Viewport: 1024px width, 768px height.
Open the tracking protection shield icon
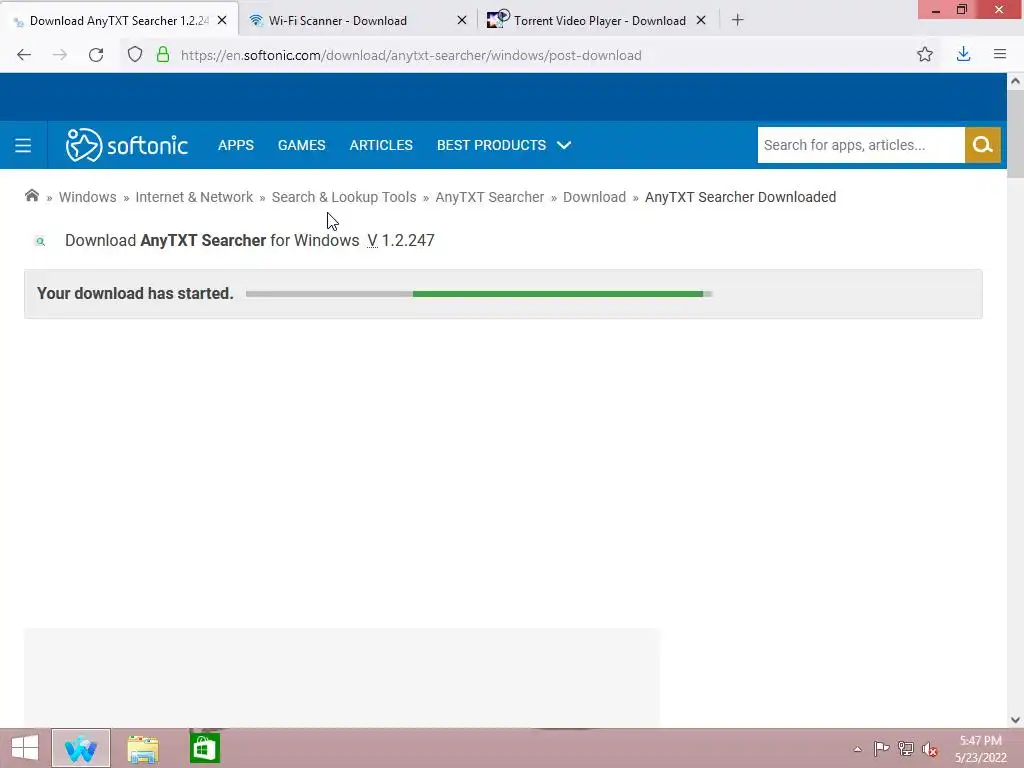[135, 55]
